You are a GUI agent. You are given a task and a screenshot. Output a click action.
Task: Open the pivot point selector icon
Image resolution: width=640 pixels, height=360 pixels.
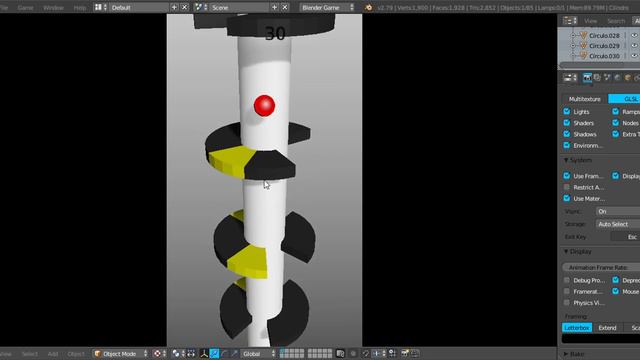pyautogui.click(x=178, y=354)
